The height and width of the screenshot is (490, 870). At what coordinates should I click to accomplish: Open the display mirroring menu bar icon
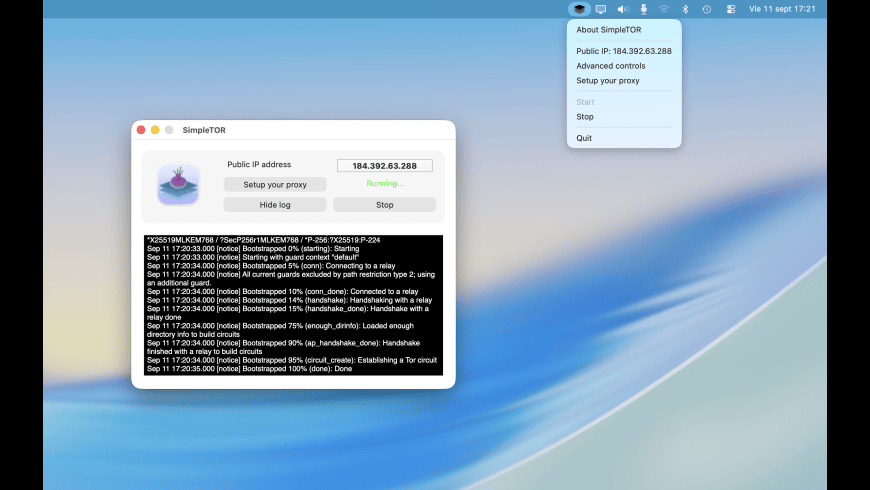point(601,9)
